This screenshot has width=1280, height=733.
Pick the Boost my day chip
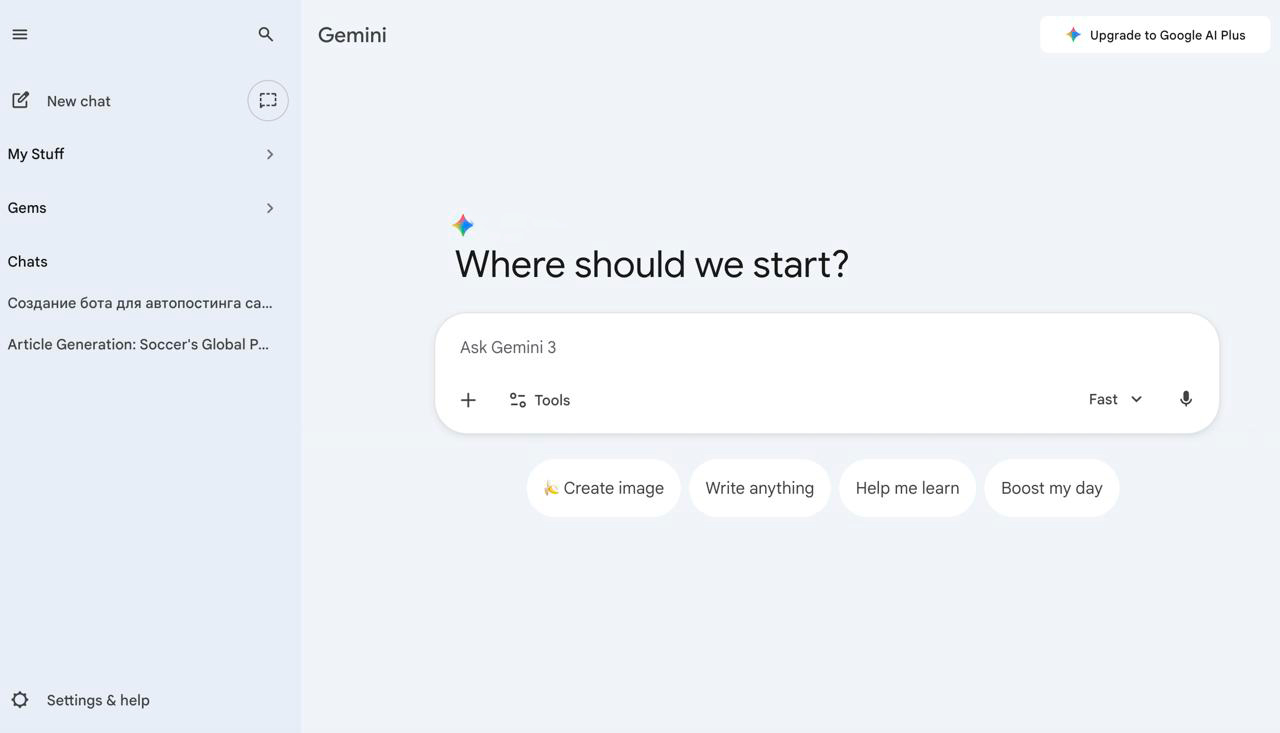click(x=1052, y=488)
